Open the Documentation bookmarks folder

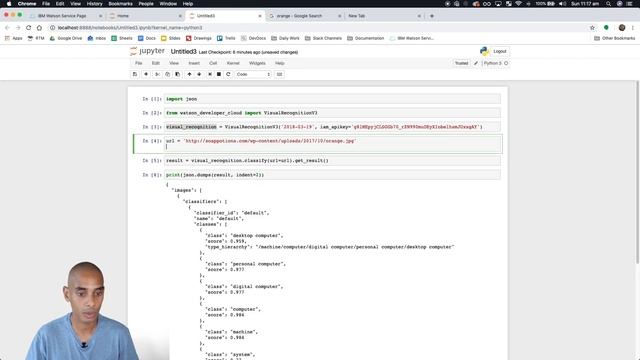pyautogui.click(x=366, y=38)
